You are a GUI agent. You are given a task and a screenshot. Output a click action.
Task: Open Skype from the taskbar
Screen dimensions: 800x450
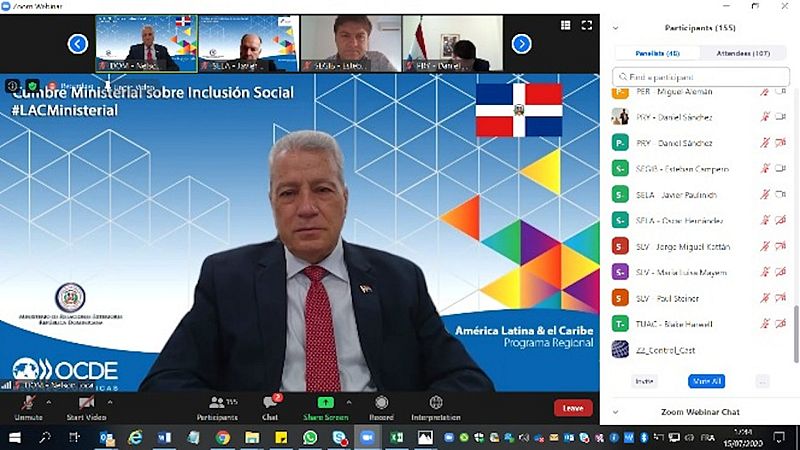coord(339,438)
